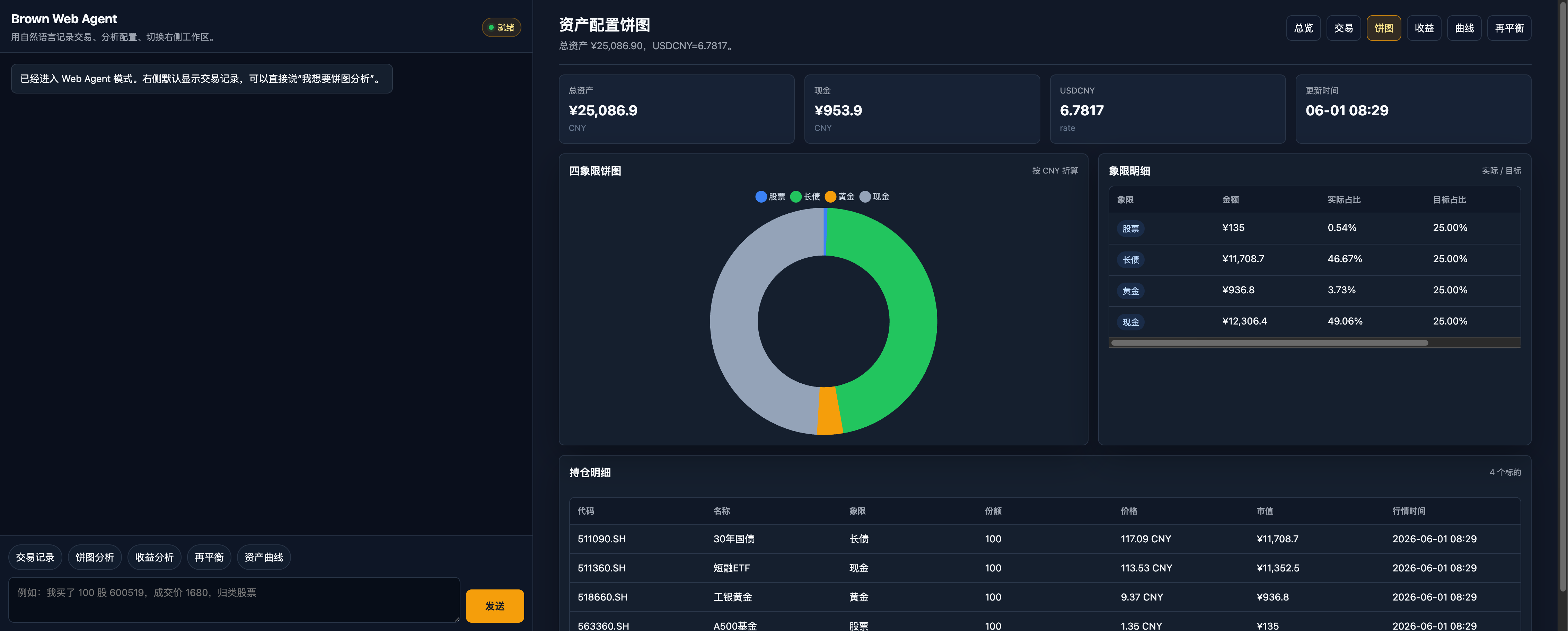Viewport: 1568px width, 631px height.
Task: Click the 30年国债 name cell
Action: click(733, 539)
